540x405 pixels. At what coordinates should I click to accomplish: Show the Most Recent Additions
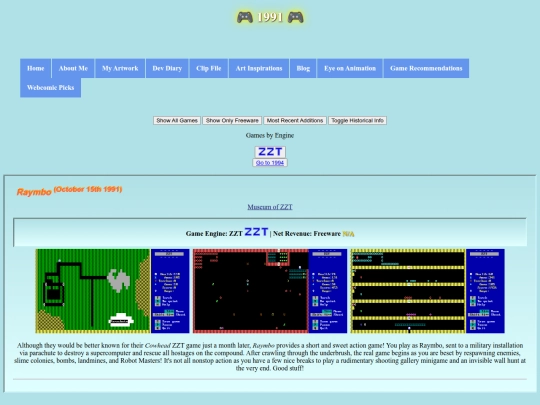[x=295, y=121]
